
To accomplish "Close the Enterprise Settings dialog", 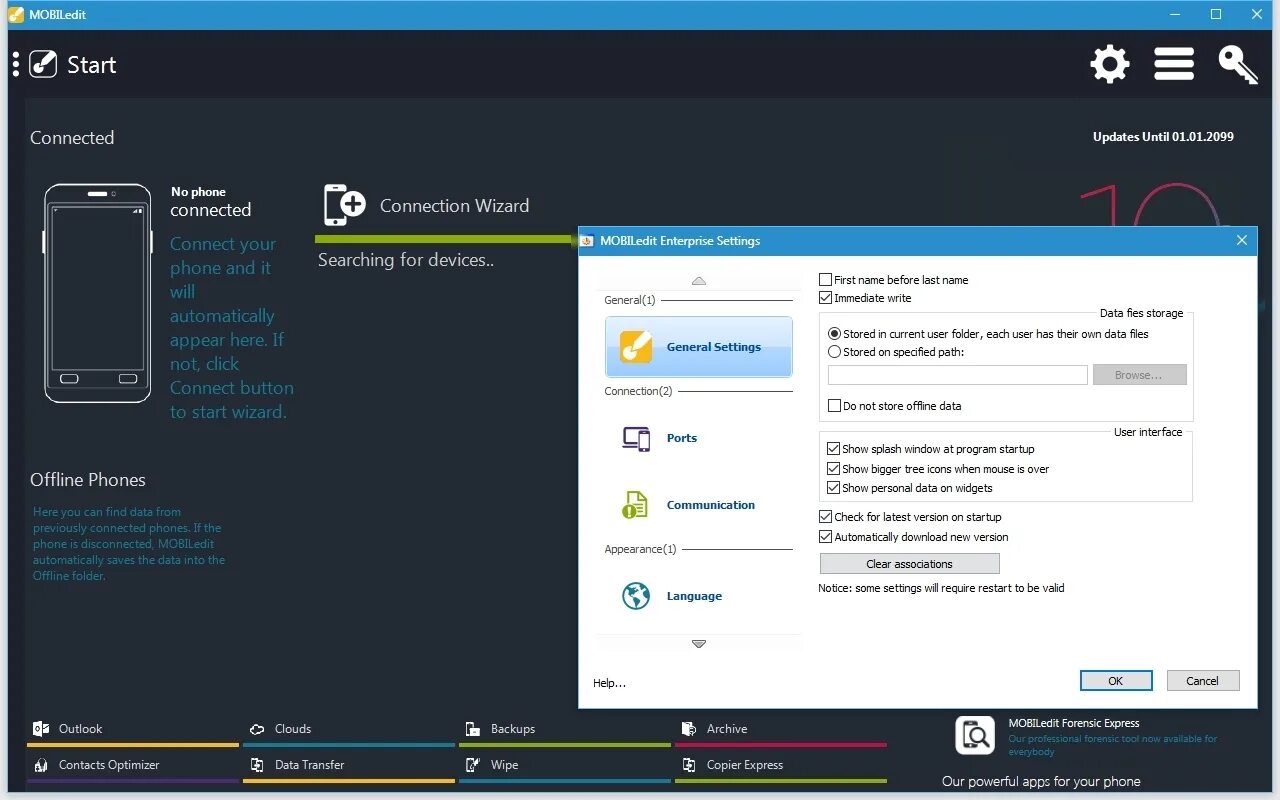I will 1242,240.
